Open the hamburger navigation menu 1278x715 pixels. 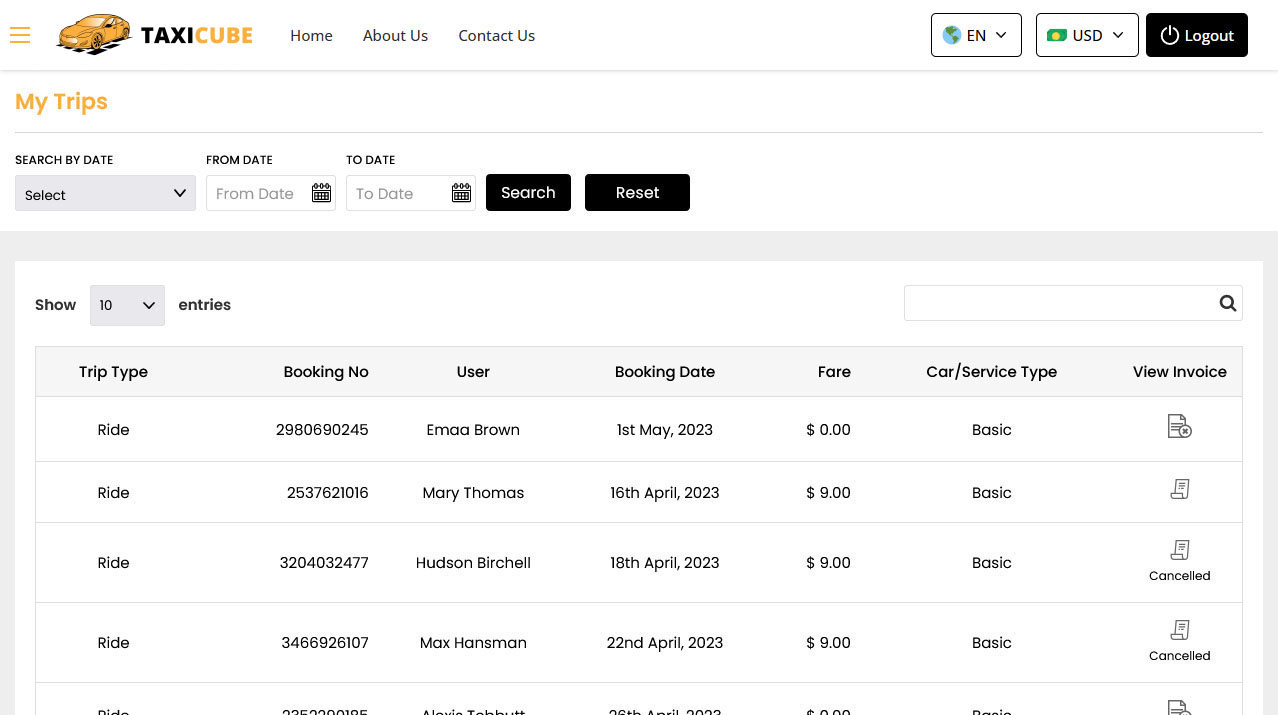[20, 35]
